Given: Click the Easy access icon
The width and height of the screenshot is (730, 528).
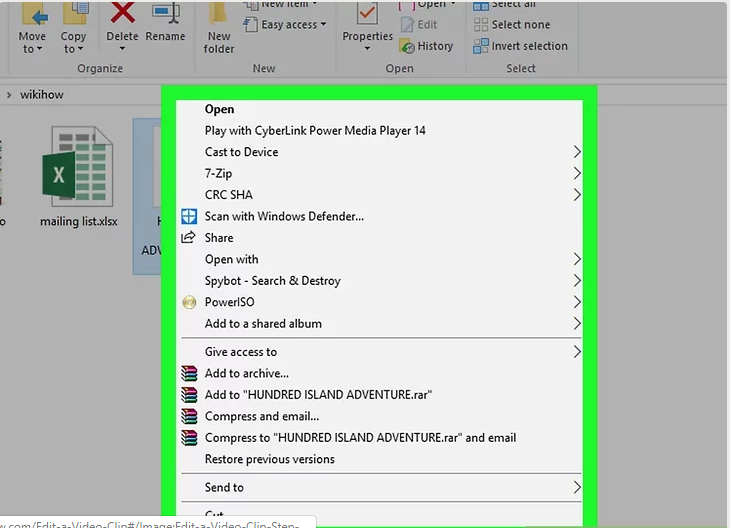Looking at the screenshot, I should click(x=250, y=25).
